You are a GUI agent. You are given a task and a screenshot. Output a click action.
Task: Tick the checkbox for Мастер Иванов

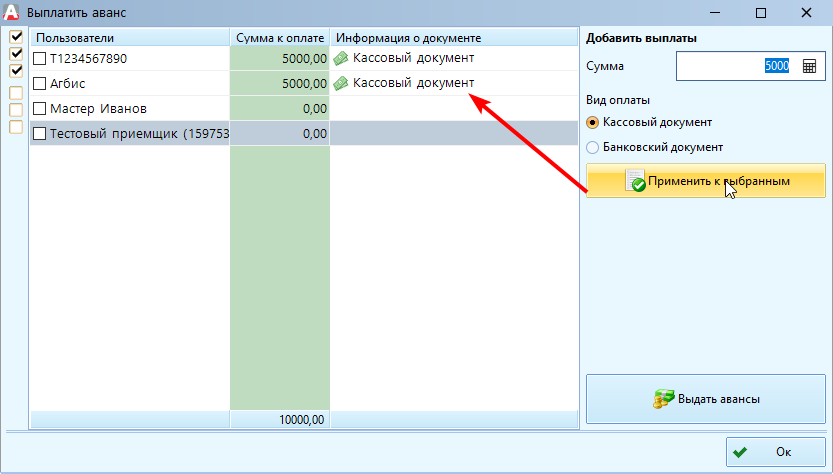pos(40,108)
